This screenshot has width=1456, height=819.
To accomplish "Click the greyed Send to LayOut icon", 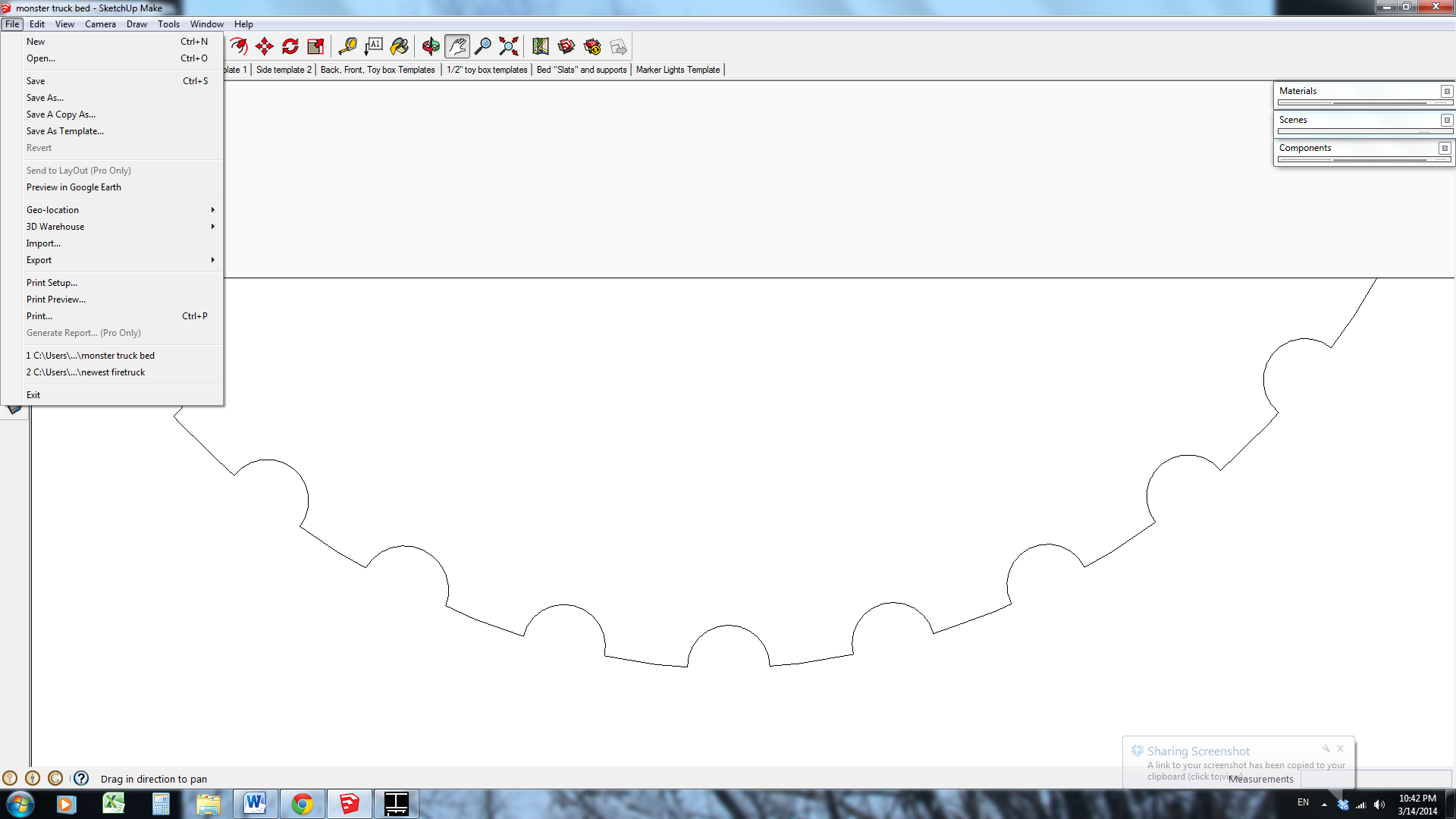I will point(618,47).
